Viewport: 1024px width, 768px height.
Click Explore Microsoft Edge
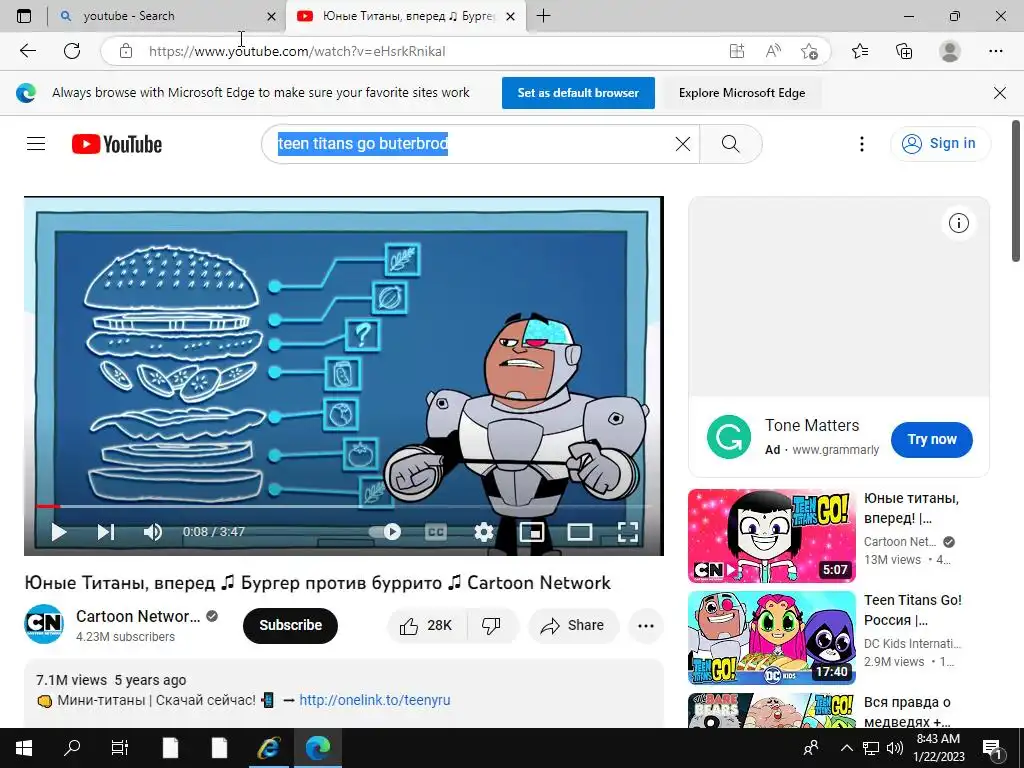[x=742, y=93]
